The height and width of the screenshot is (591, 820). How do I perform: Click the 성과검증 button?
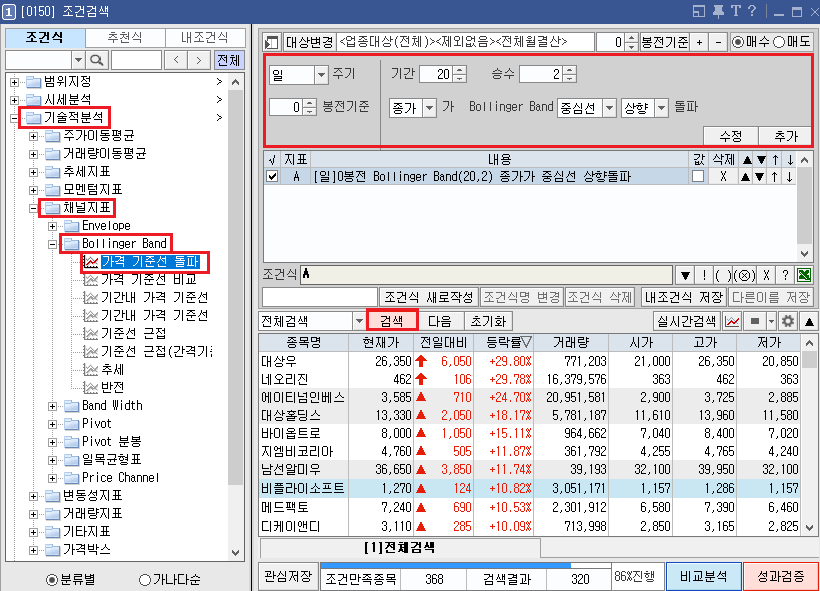coord(782,577)
